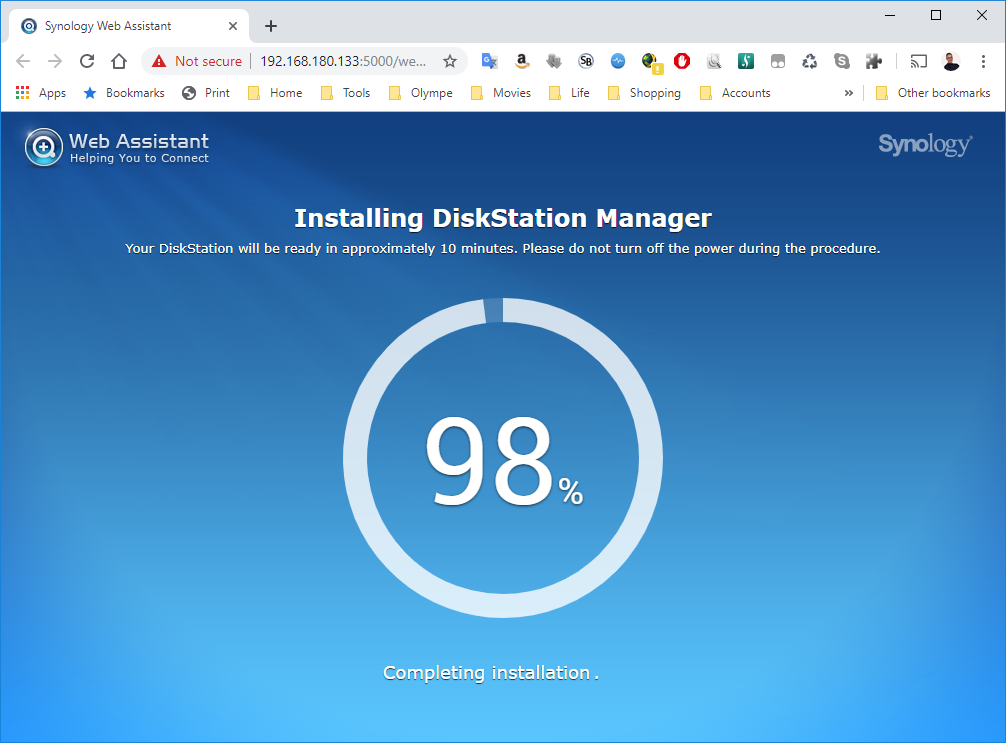The image size is (1006, 743).
Task: Open the gray mask extension icon
Action: coord(778,61)
